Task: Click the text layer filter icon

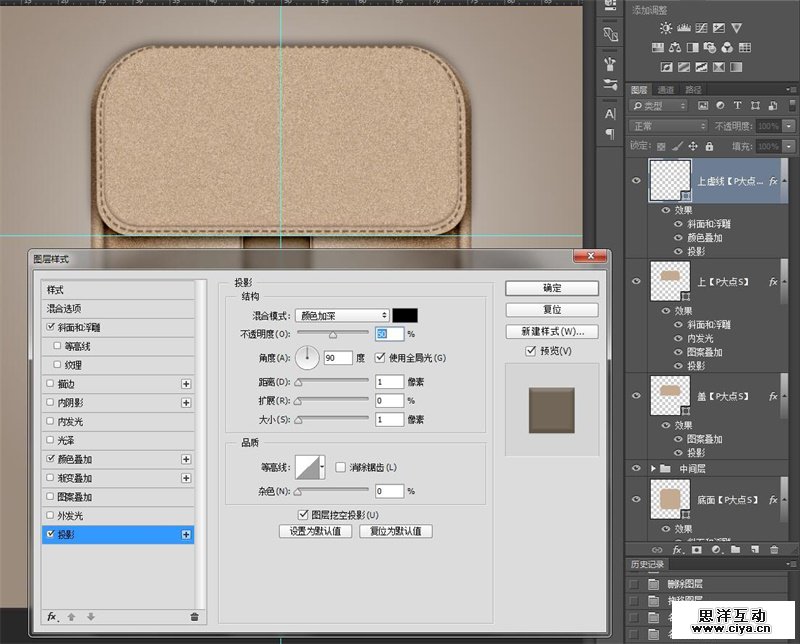Action: click(x=737, y=106)
